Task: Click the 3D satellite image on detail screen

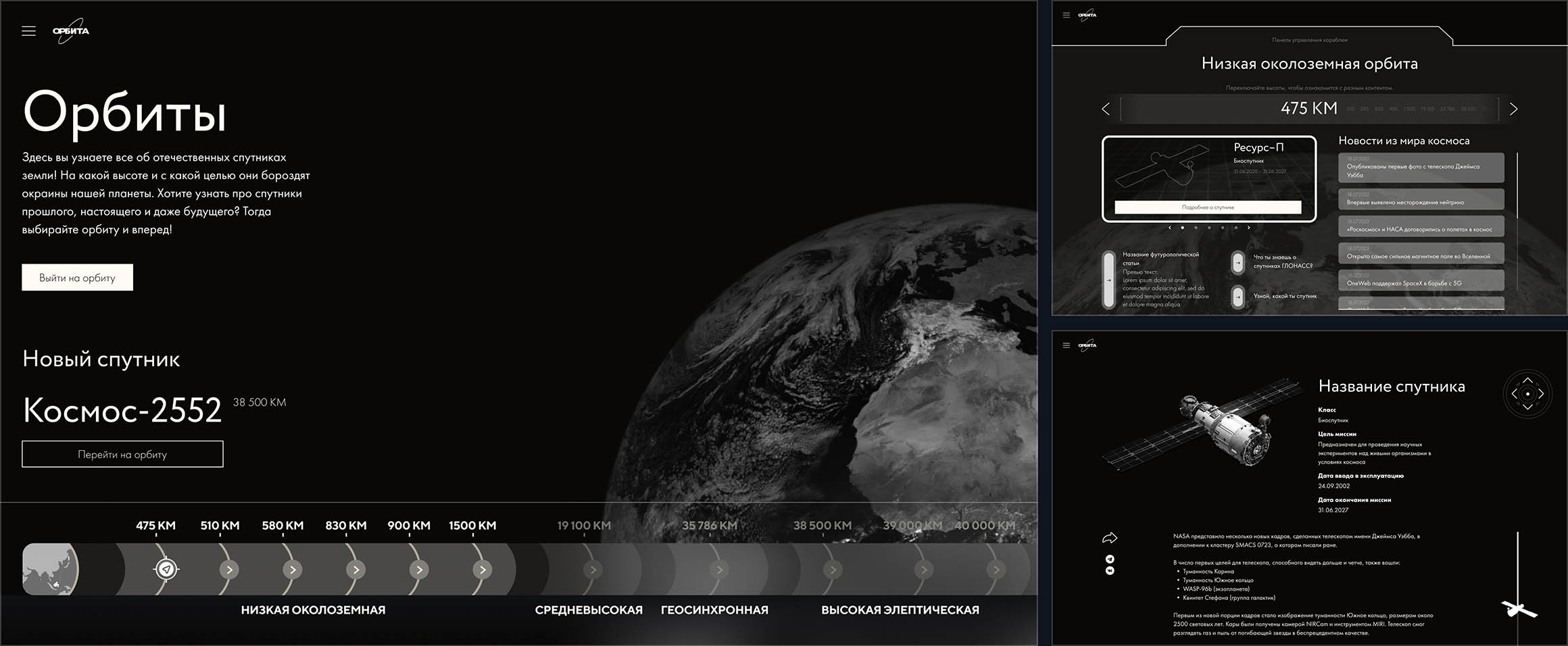Action: coord(1202,426)
